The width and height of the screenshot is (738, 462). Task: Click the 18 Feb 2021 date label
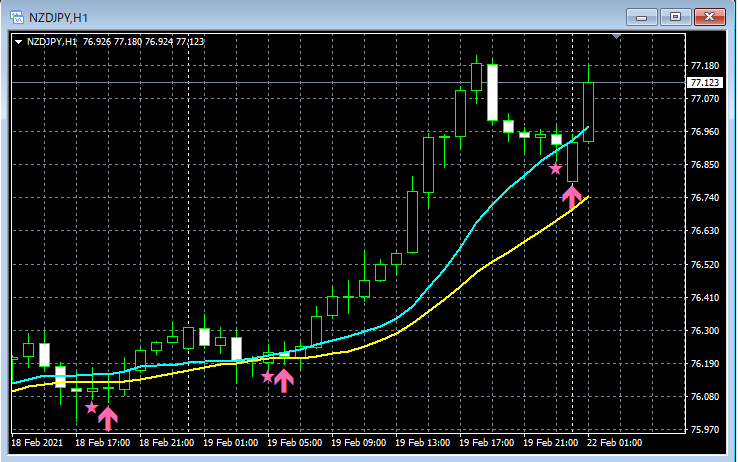pos(37,443)
